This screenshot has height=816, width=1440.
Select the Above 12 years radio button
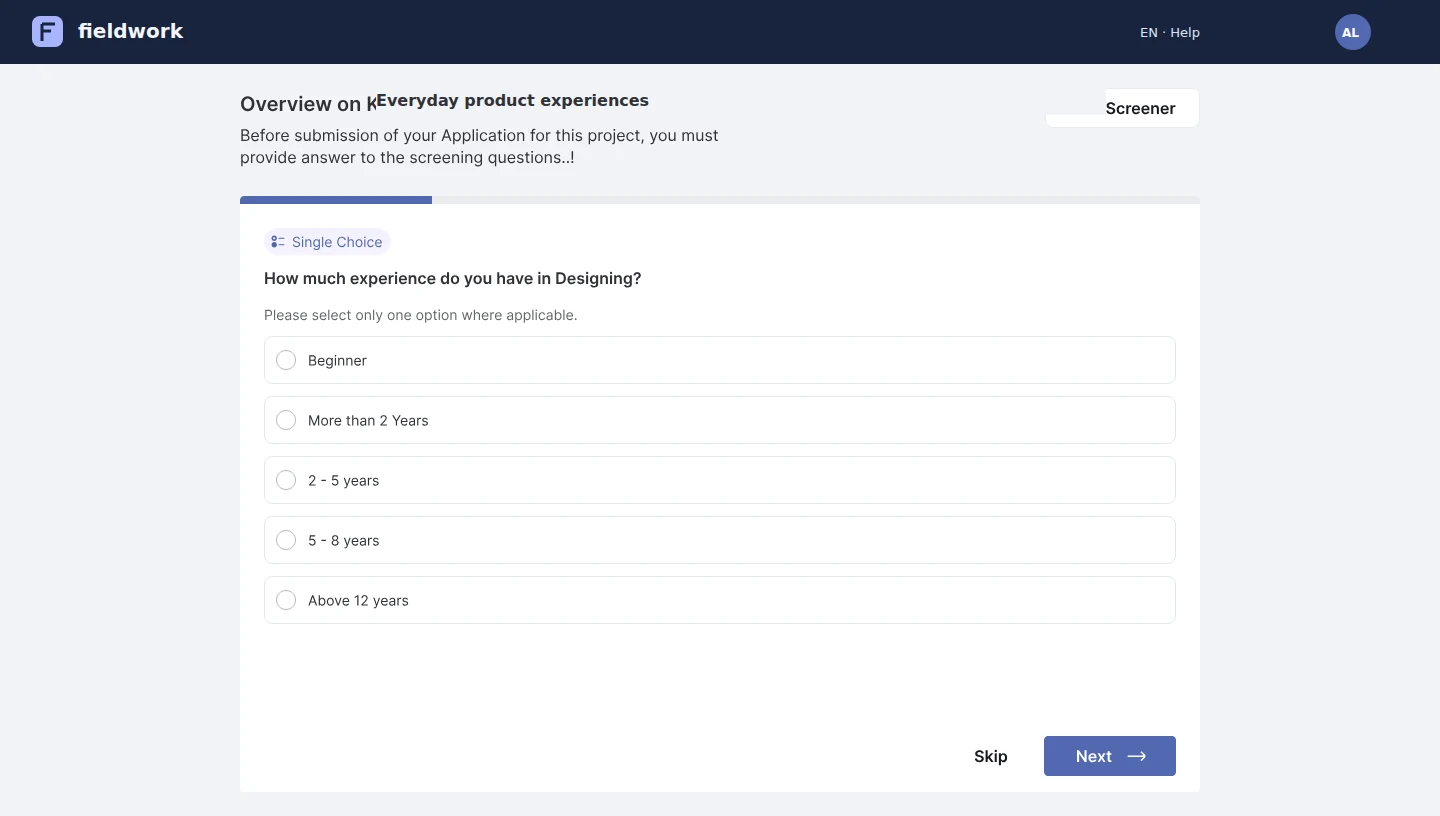pos(286,600)
